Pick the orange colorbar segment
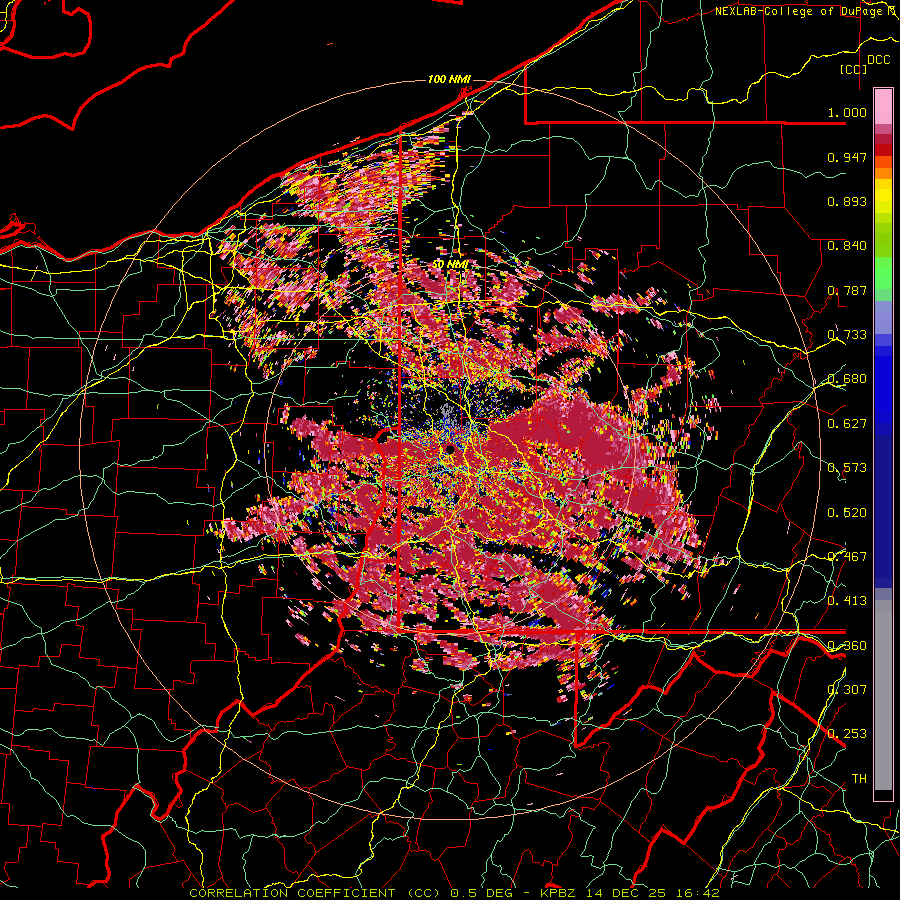The image size is (900, 900). (883, 173)
